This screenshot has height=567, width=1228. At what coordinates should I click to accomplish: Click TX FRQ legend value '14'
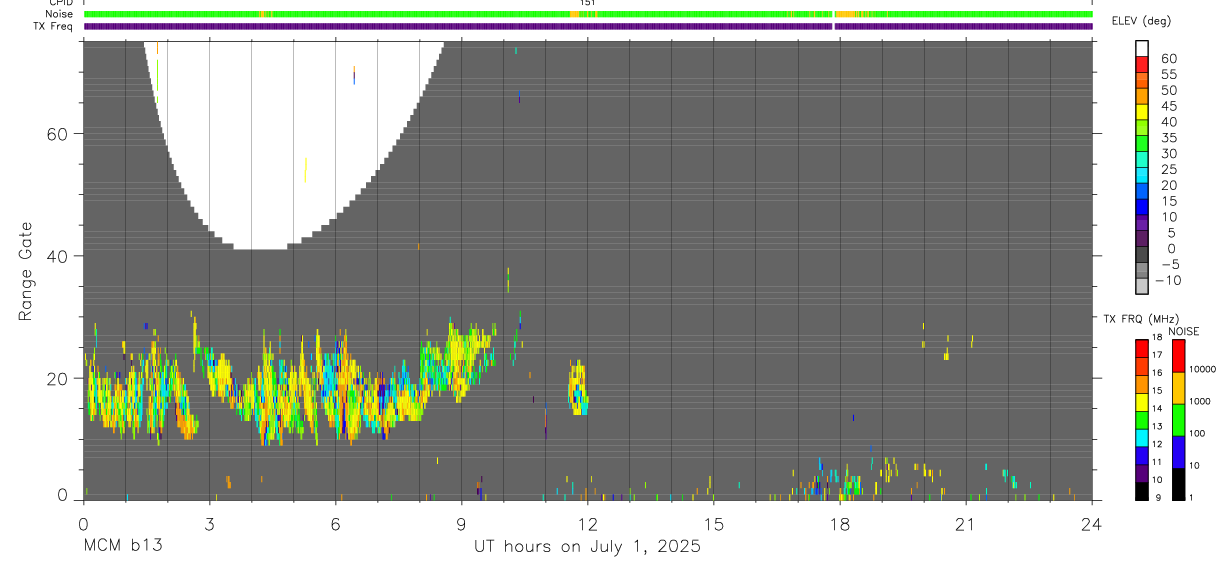click(1157, 408)
